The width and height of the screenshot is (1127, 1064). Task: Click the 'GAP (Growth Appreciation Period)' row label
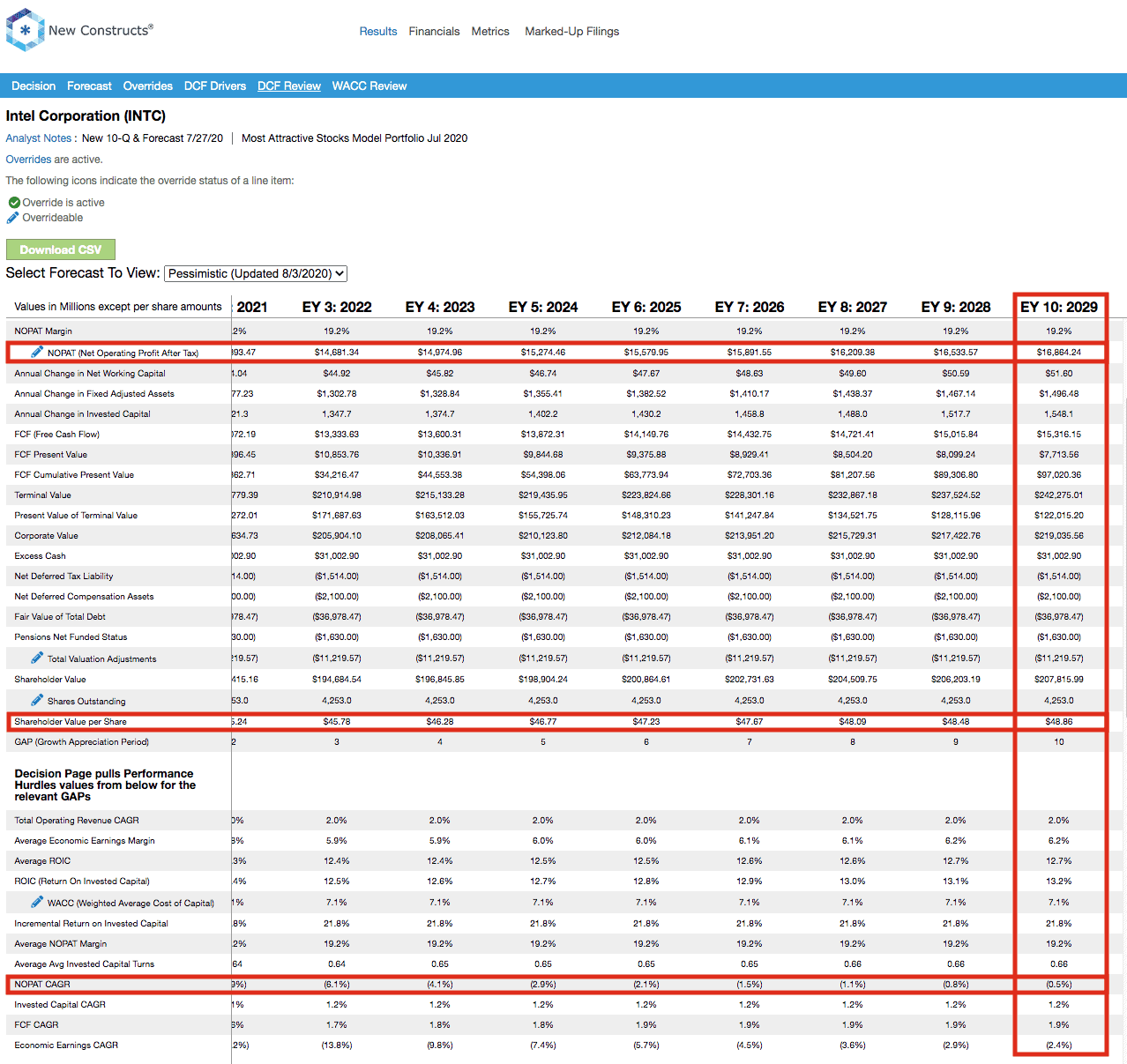[82, 742]
